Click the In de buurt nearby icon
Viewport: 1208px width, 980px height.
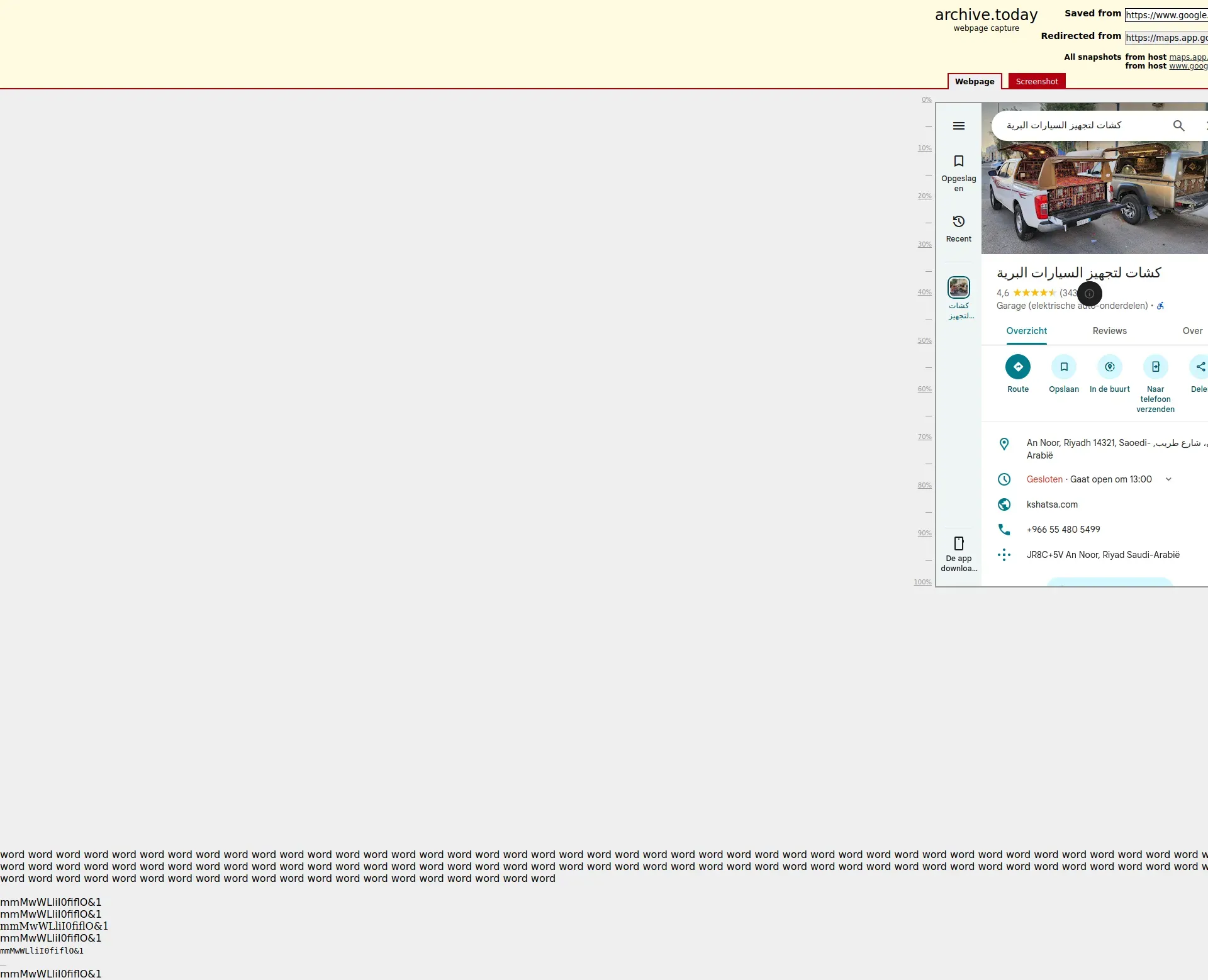point(1109,367)
